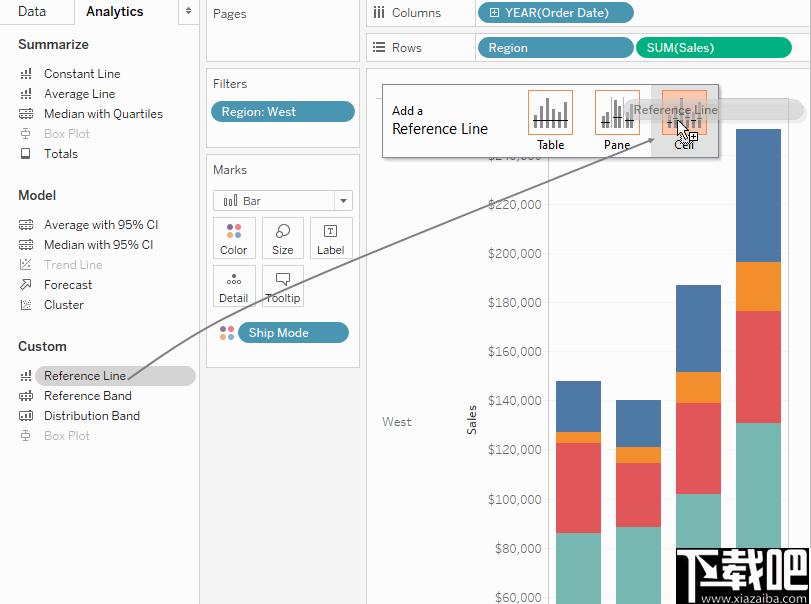
Task: Click the SUM(Sales) pill on Rows
Action: pos(713,48)
